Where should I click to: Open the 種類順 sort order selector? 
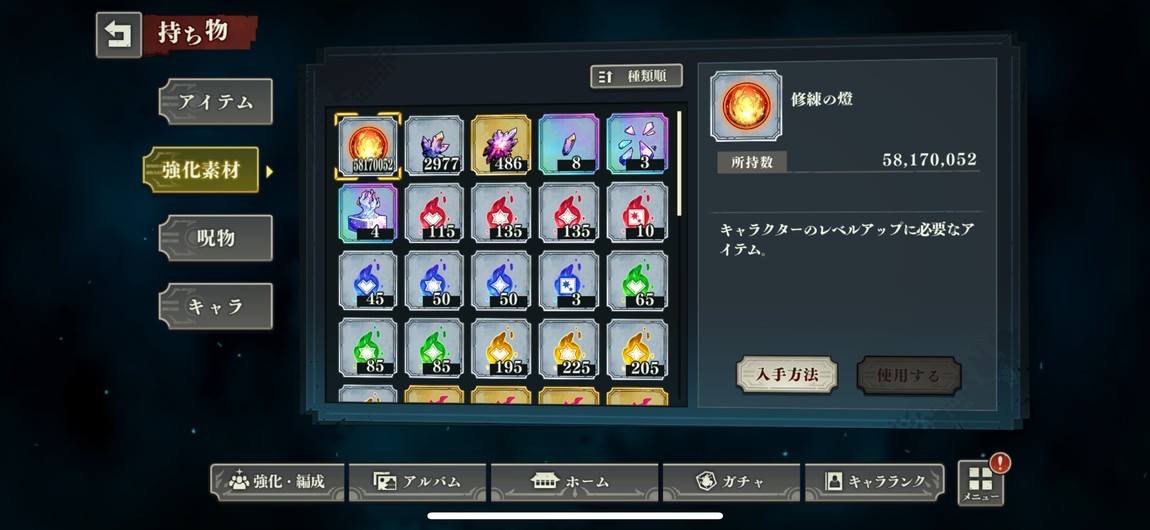point(637,76)
